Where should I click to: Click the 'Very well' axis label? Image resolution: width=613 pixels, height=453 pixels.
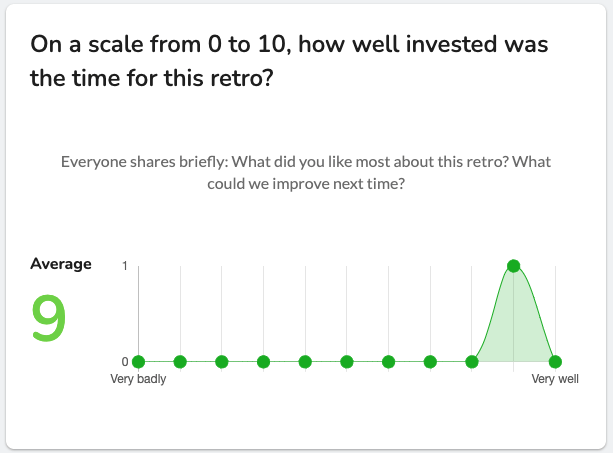555,379
